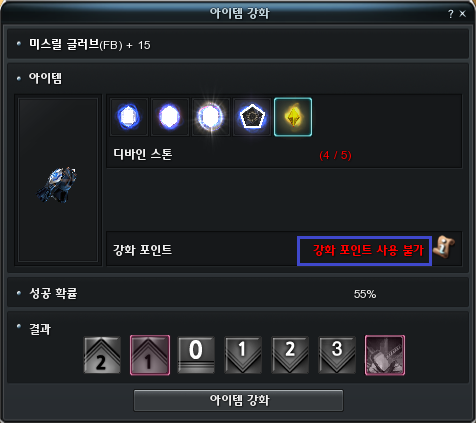Close the 아이템 강화 window
Screen dimensions: 476x423
(463, 14)
